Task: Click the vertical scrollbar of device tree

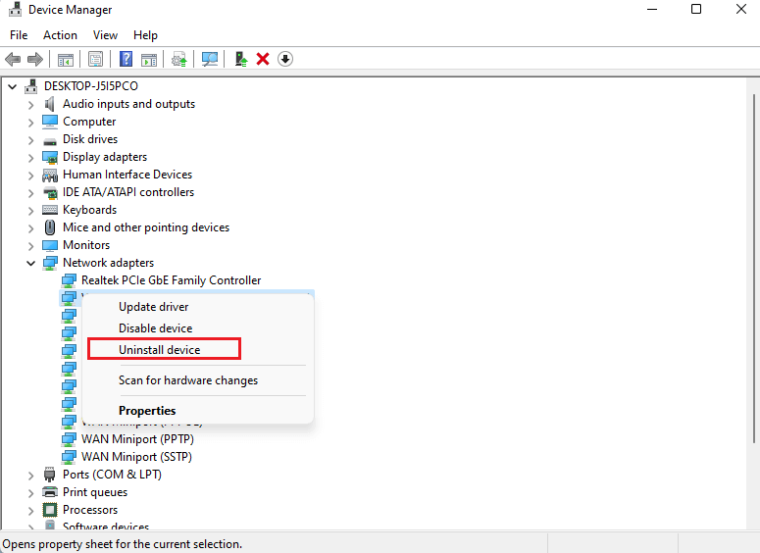Action: click(x=754, y=267)
